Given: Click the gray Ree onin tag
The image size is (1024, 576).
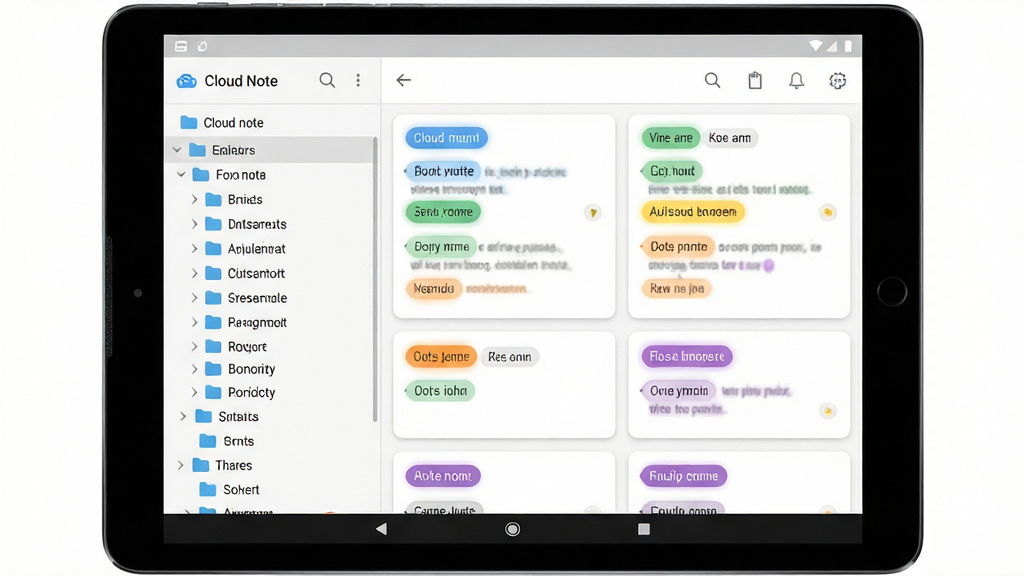Looking at the screenshot, I should 509,357.
